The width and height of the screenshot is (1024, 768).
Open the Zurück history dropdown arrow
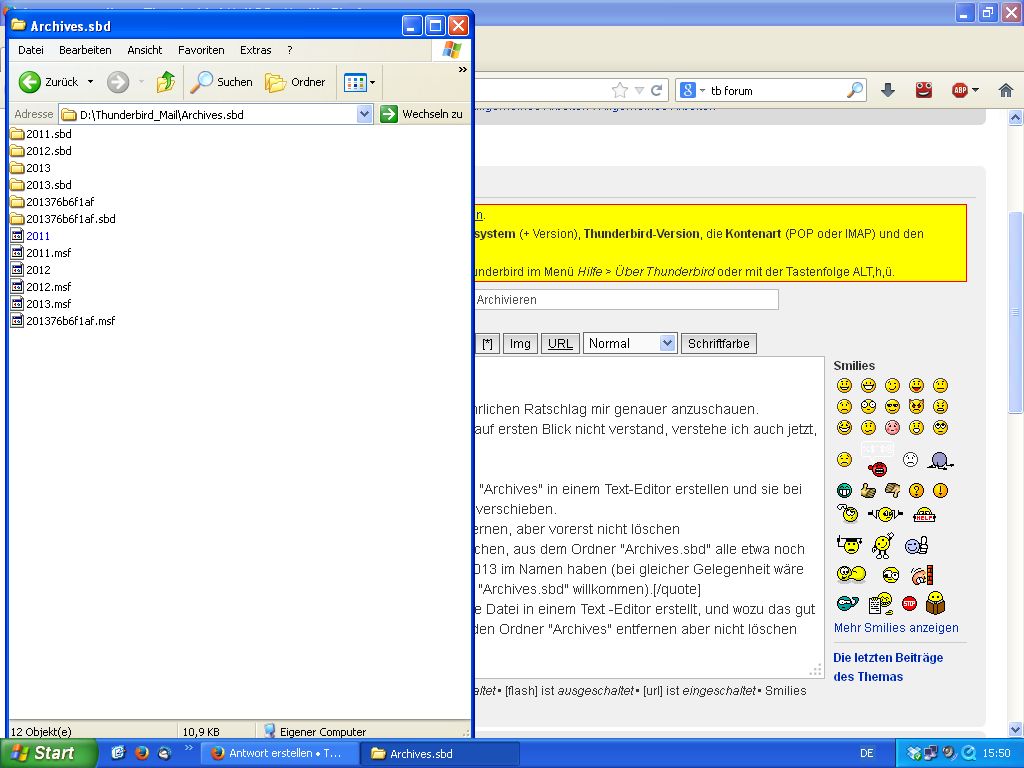[90, 82]
